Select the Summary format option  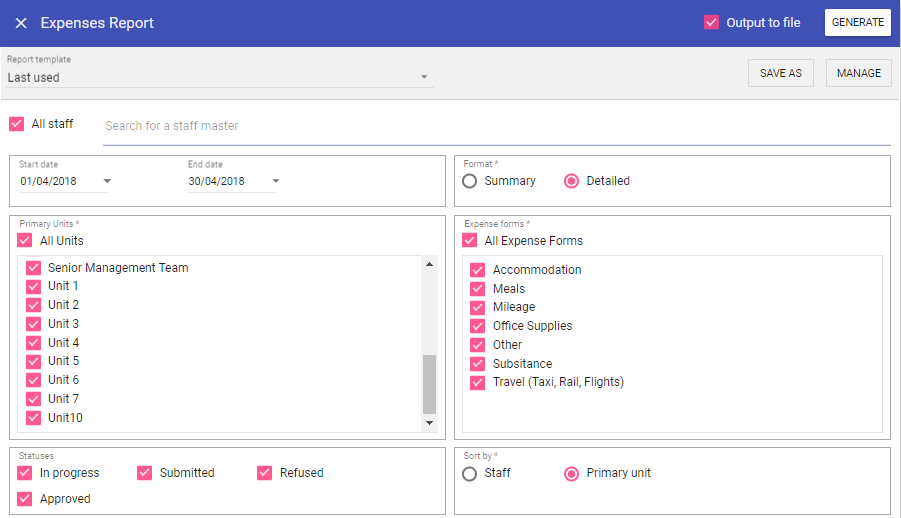[470, 181]
